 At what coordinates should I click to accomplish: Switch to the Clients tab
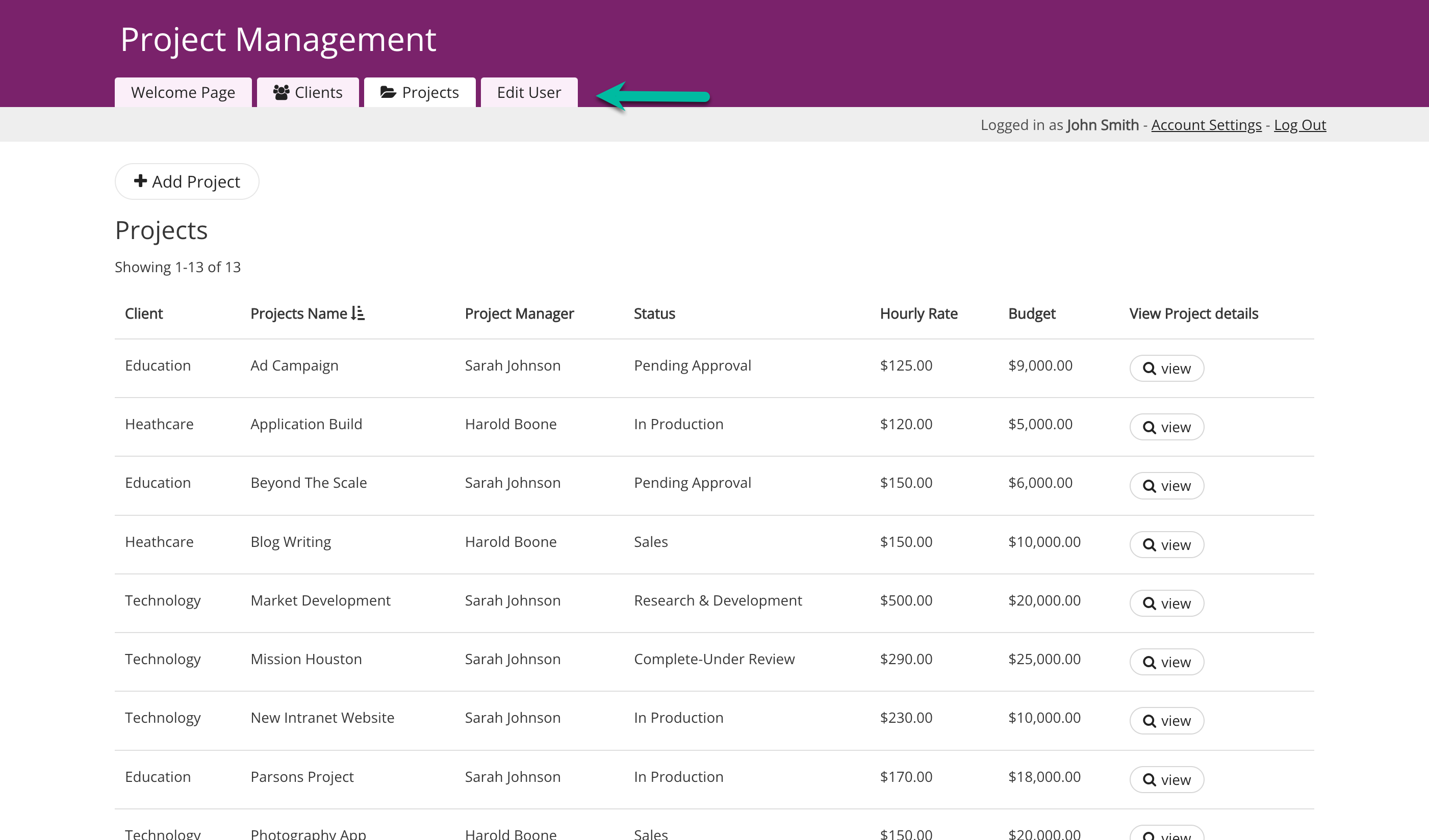click(x=308, y=92)
